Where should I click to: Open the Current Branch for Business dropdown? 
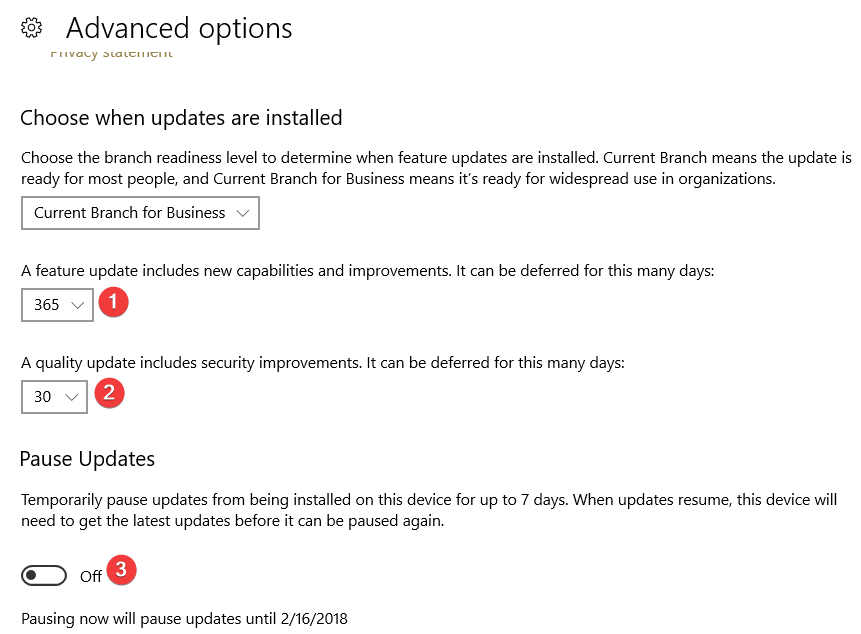[x=140, y=213]
